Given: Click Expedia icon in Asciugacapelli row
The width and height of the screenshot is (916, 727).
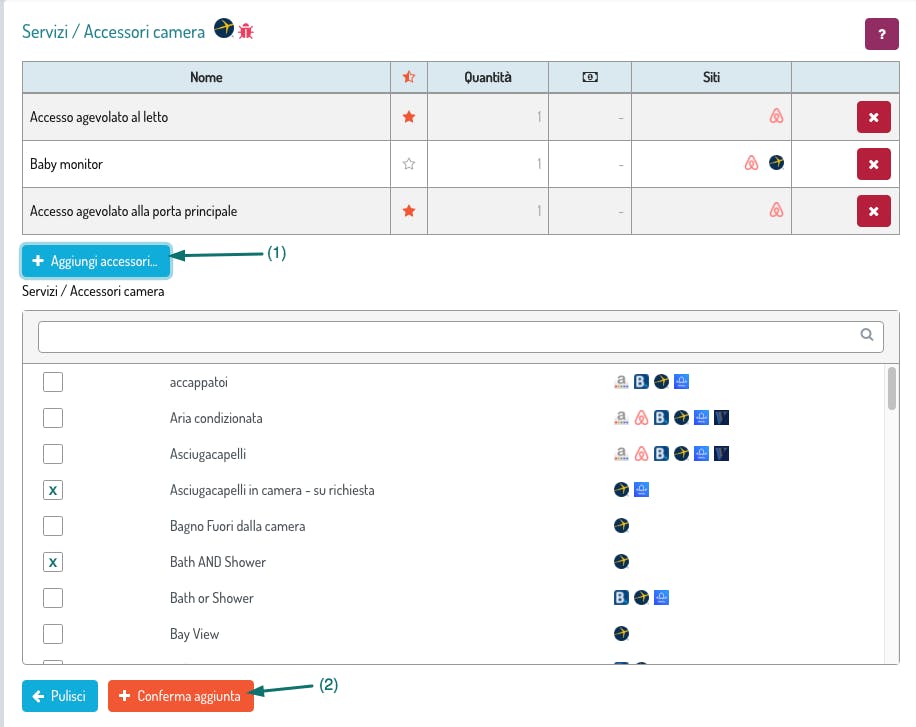Looking at the screenshot, I should tap(681, 453).
